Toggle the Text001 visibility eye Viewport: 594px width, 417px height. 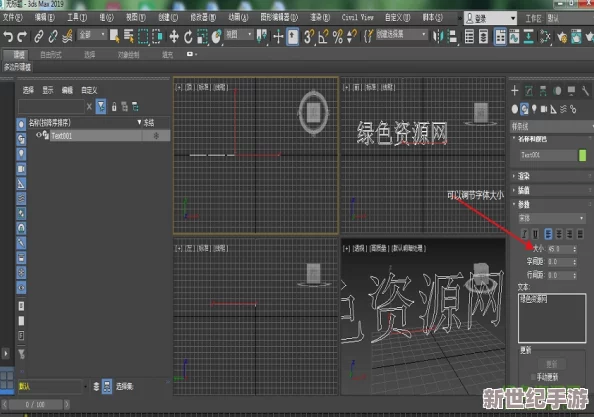tap(38, 135)
